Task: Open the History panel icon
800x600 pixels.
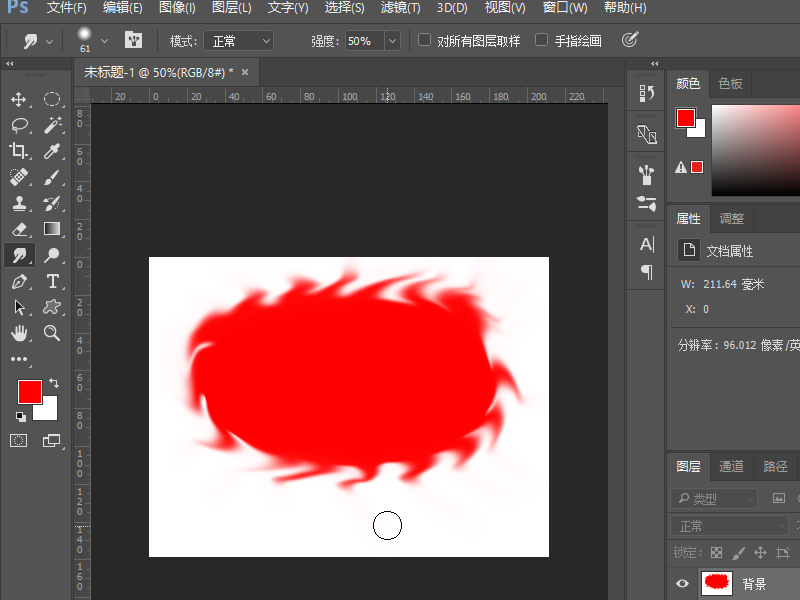Action: tap(646, 93)
